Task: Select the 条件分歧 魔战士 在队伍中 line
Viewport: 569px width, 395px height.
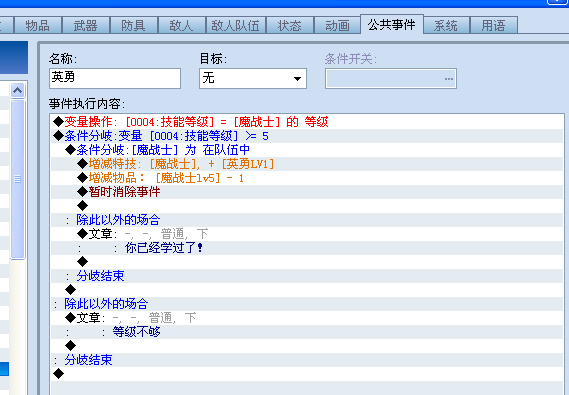Action: tap(307, 150)
